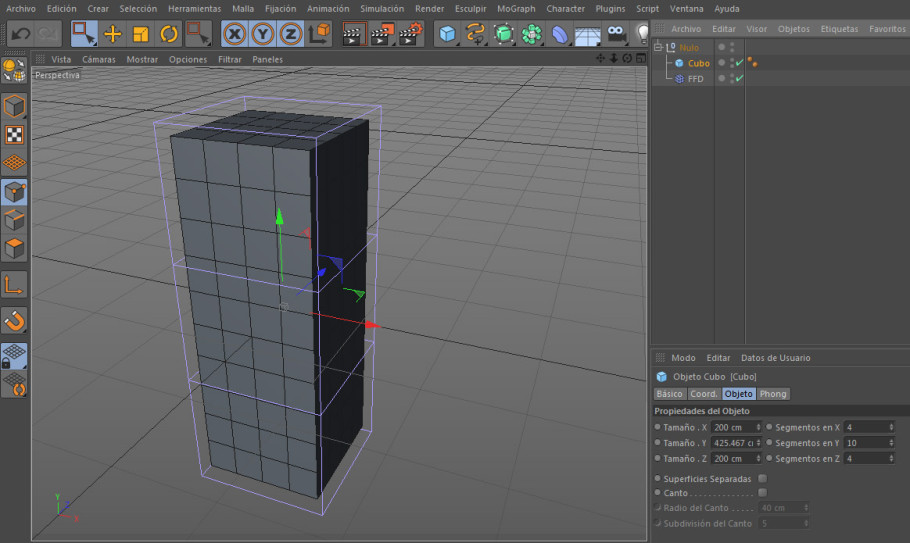Select the Texture mode icon
The width and height of the screenshot is (910, 543).
click(x=14, y=135)
